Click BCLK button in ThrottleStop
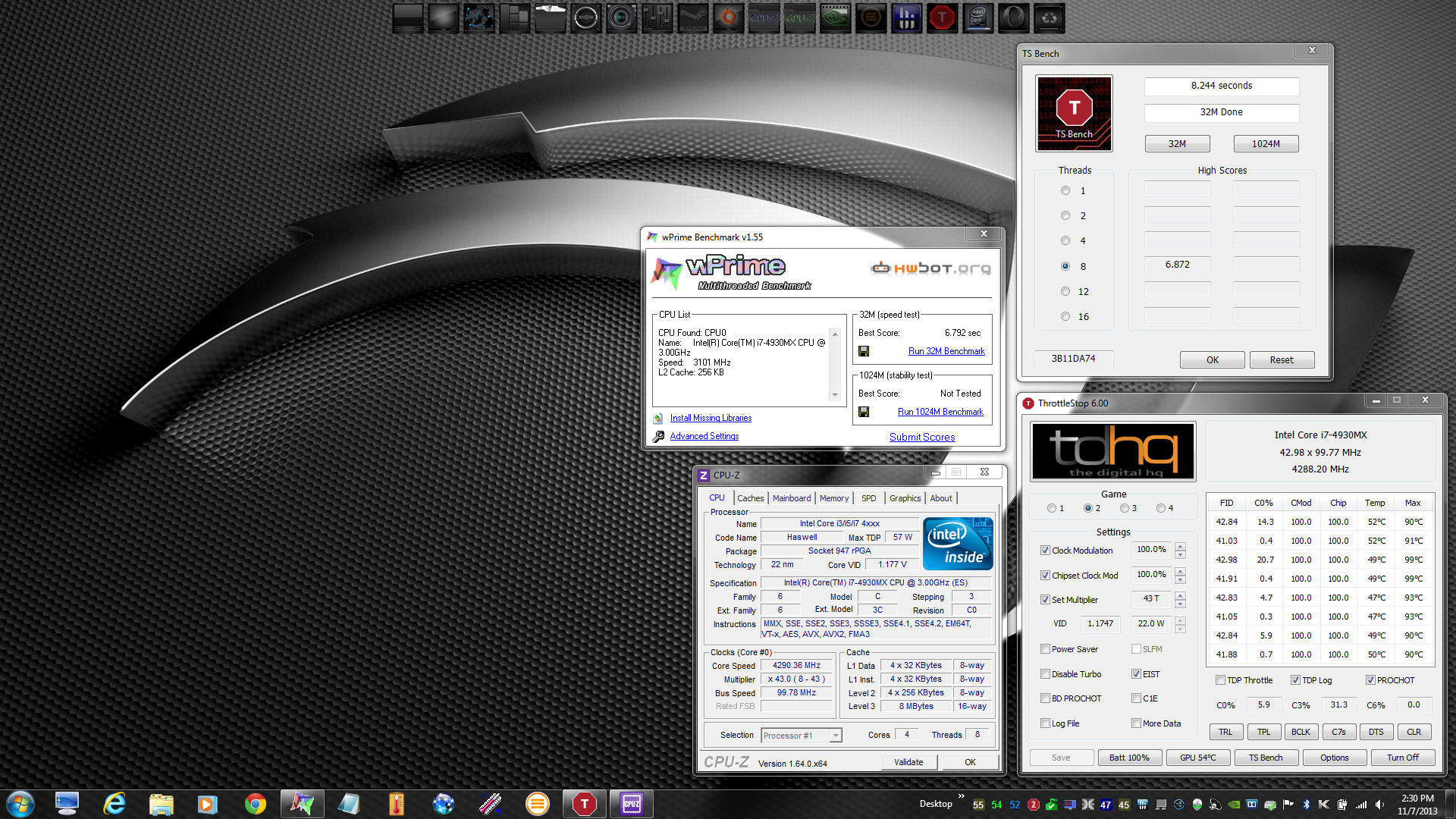Screen dimensions: 1456x819 [1301, 732]
